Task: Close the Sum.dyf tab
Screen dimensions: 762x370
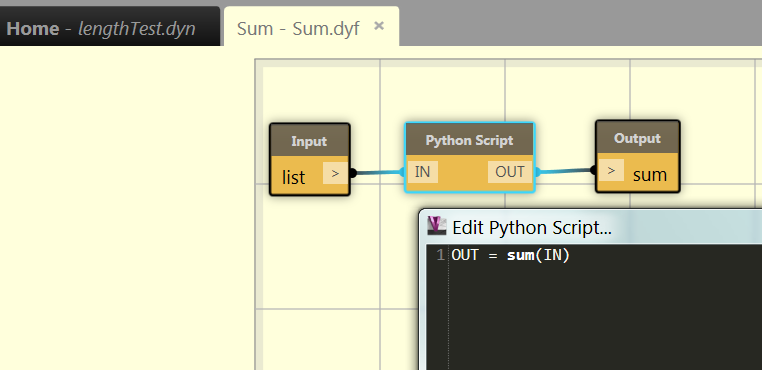Action: [379, 26]
